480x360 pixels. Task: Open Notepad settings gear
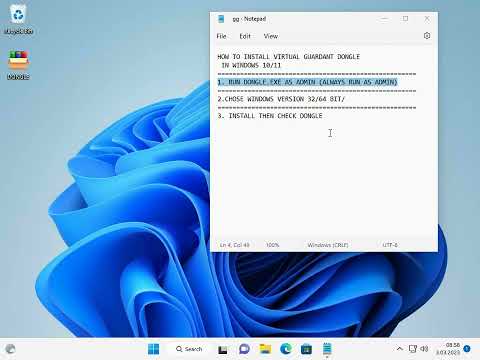(x=427, y=36)
